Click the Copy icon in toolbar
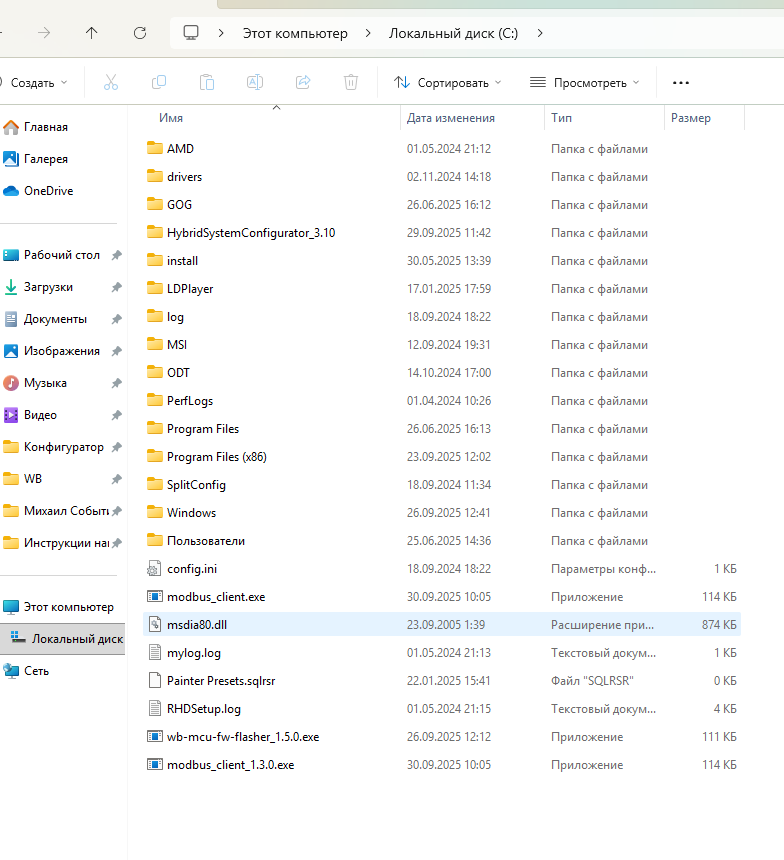 click(x=159, y=82)
